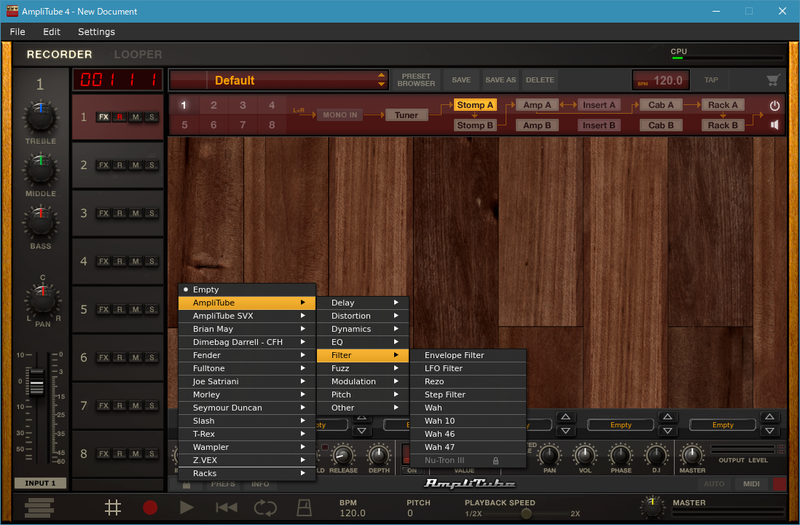Arm record R on track 1
Image resolution: width=800 pixels, height=525 pixels.
coord(119,117)
